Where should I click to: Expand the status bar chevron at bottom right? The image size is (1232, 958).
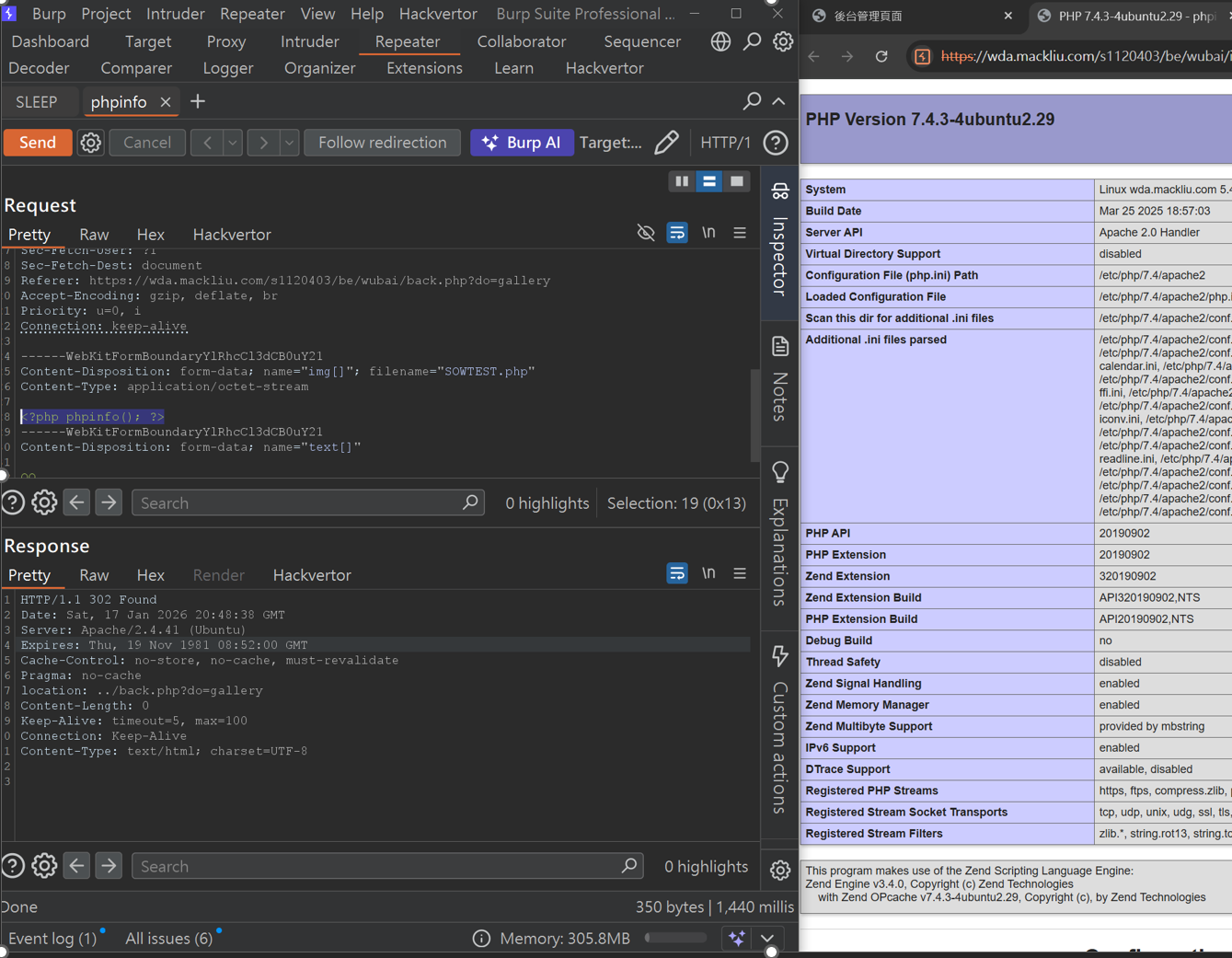(767, 938)
